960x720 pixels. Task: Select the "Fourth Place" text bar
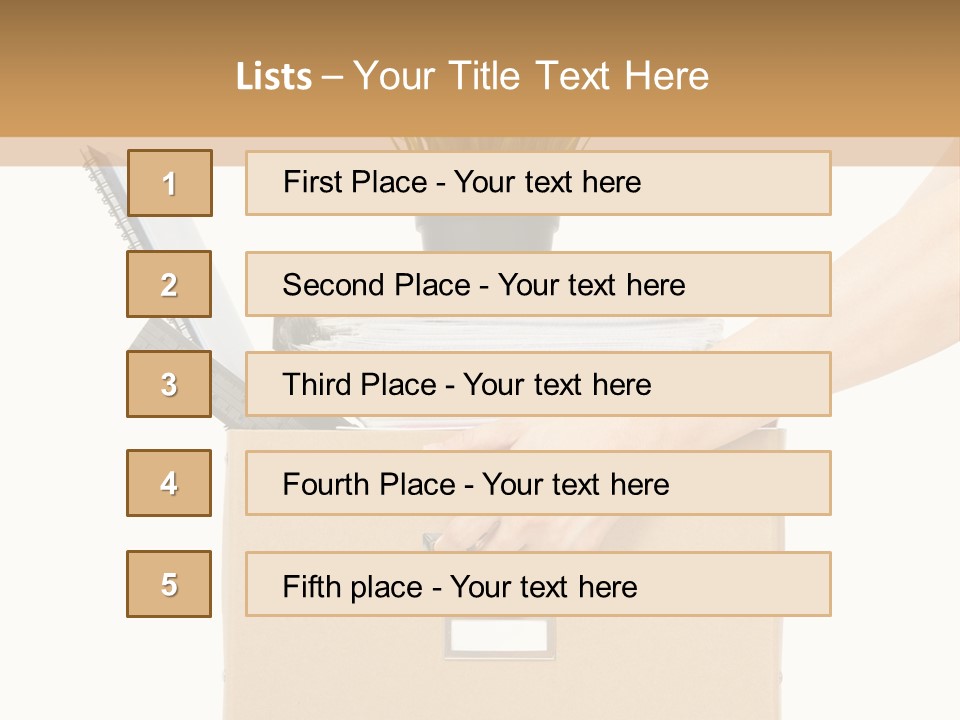coord(538,484)
